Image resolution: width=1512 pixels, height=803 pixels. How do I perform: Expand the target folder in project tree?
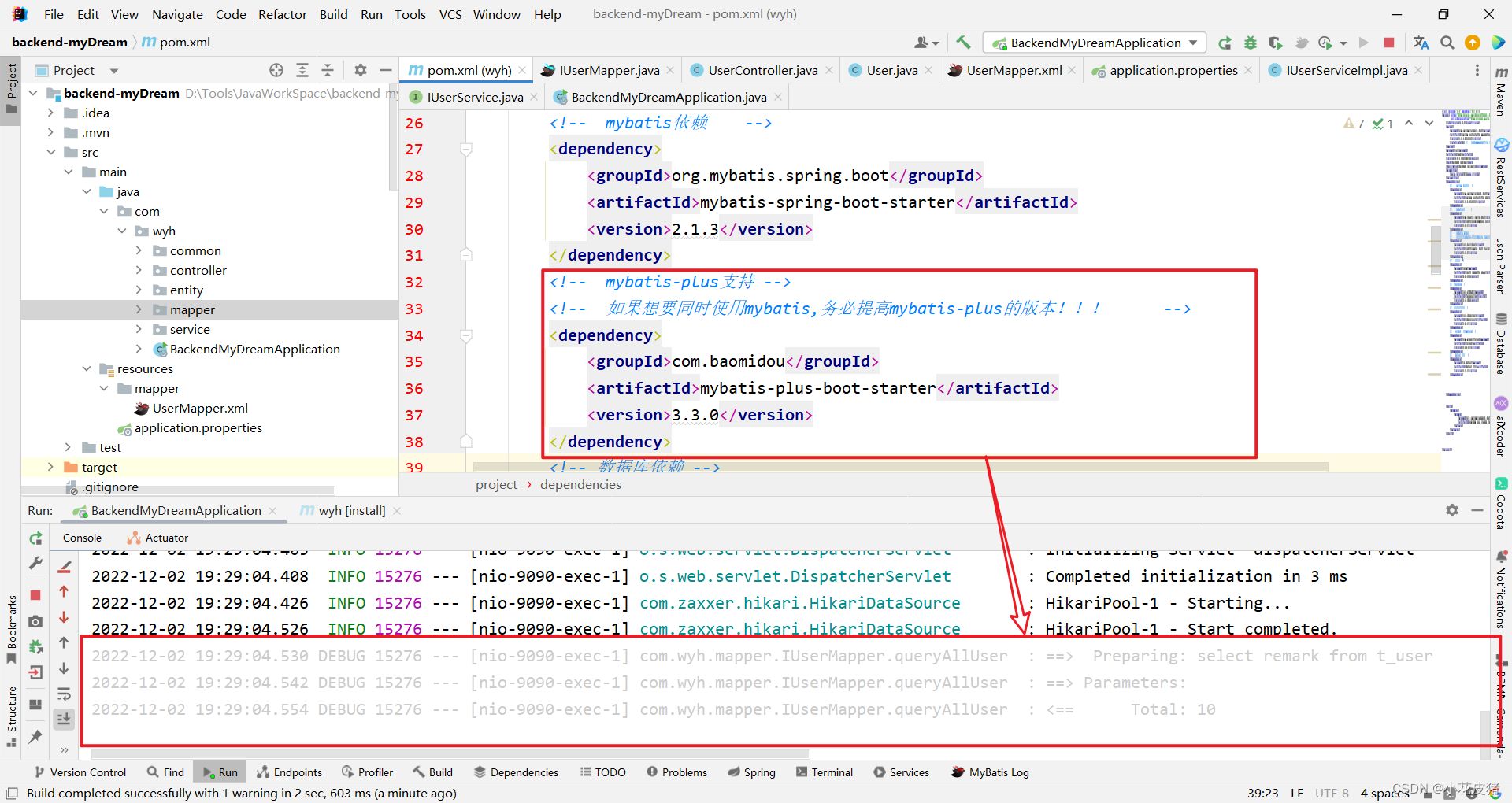[51, 467]
